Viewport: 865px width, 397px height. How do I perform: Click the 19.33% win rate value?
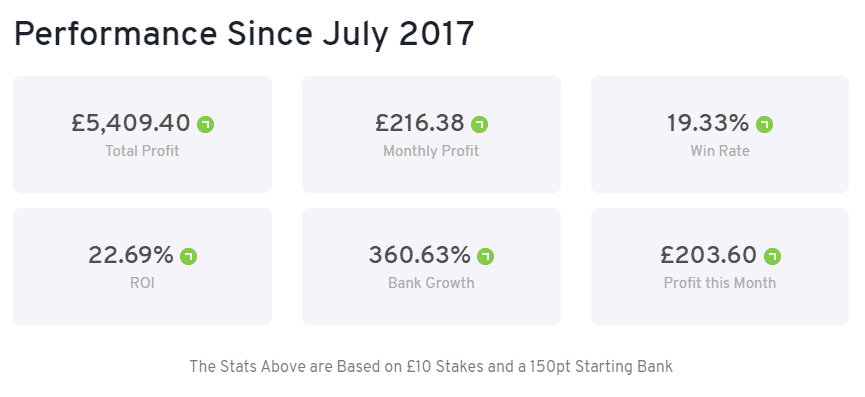pyautogui.click(x=708, y=124)
